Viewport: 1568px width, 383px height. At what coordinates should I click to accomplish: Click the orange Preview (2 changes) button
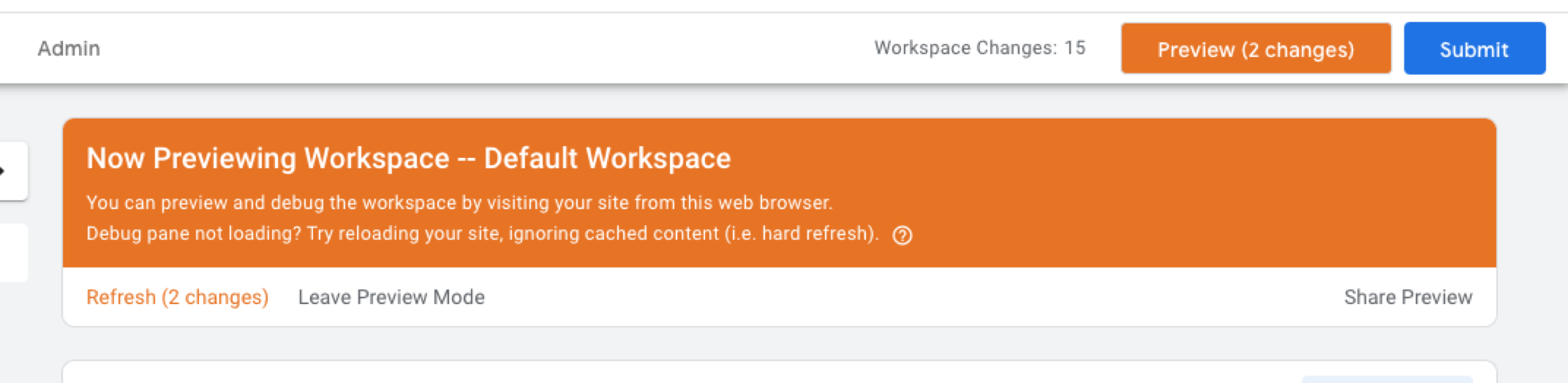pyautogui.click(x=1256, y=48)
